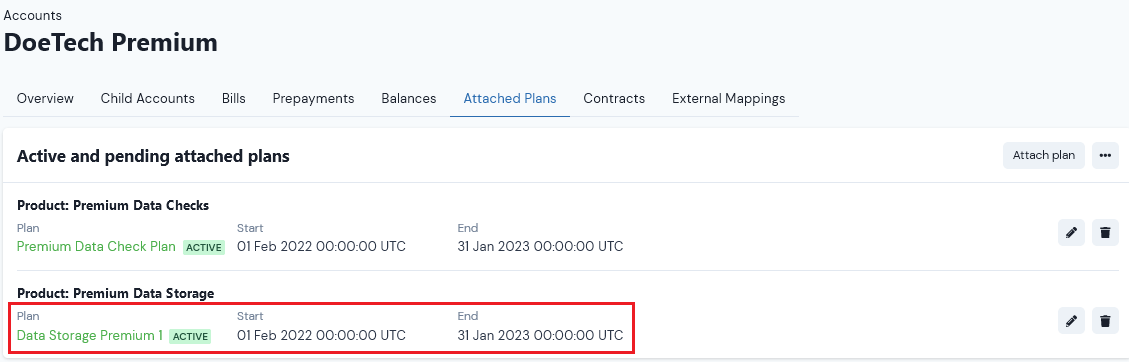The image size is (1129, 362).
Task: Click the Attach plan button
Action: [x=1043, y=155]
